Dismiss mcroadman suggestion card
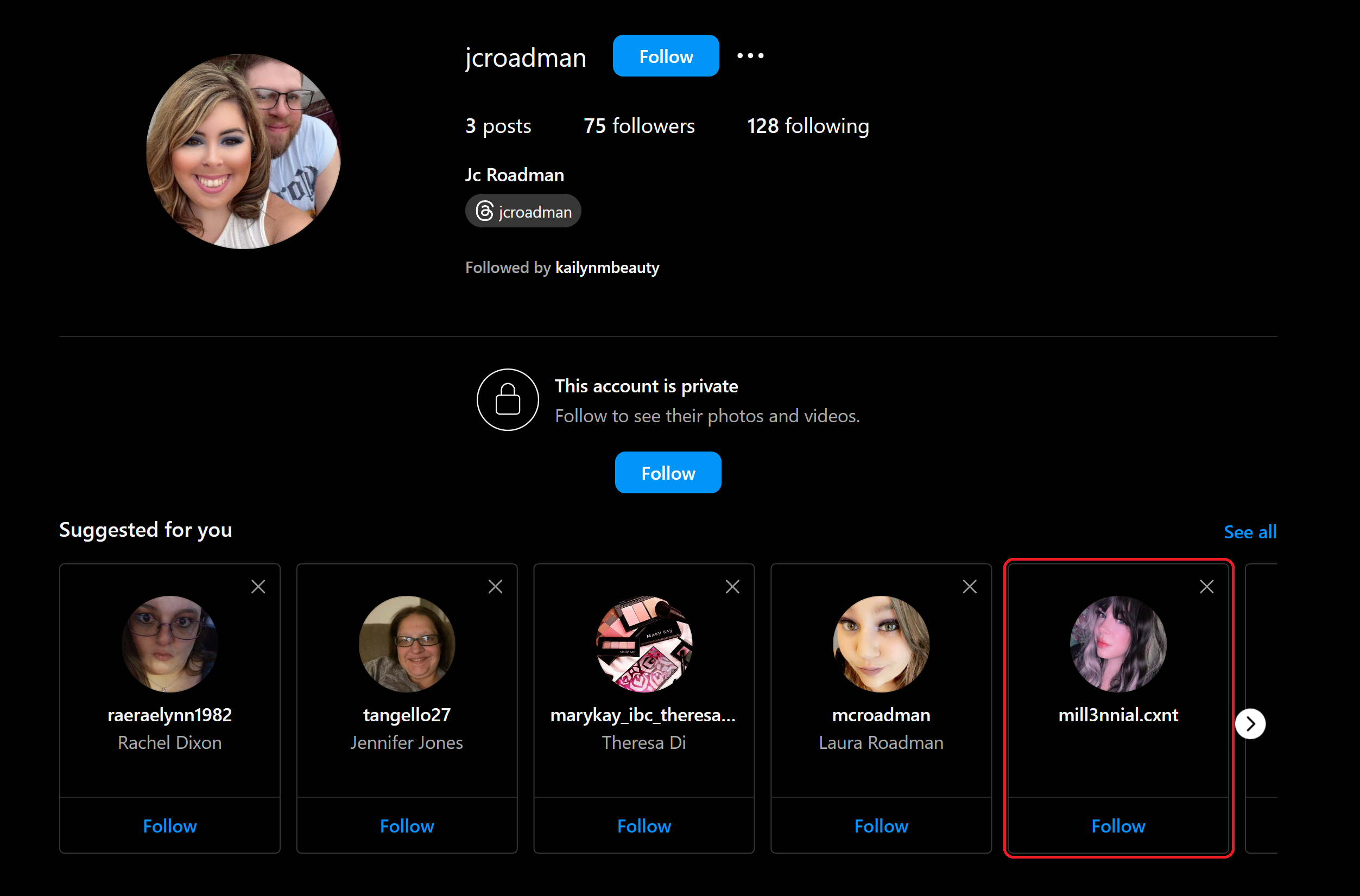 [970, 586]
